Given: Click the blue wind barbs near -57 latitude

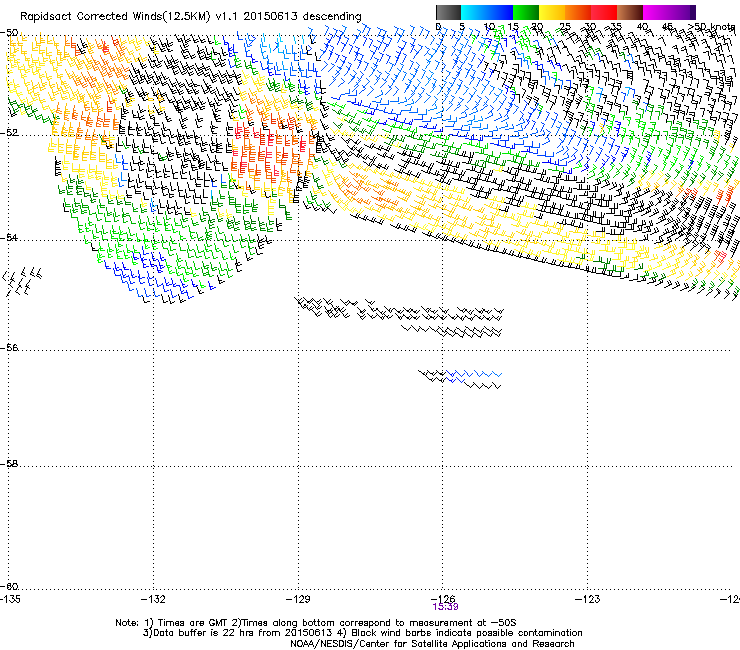Looking at the screenshot, I should pos(473,376).
